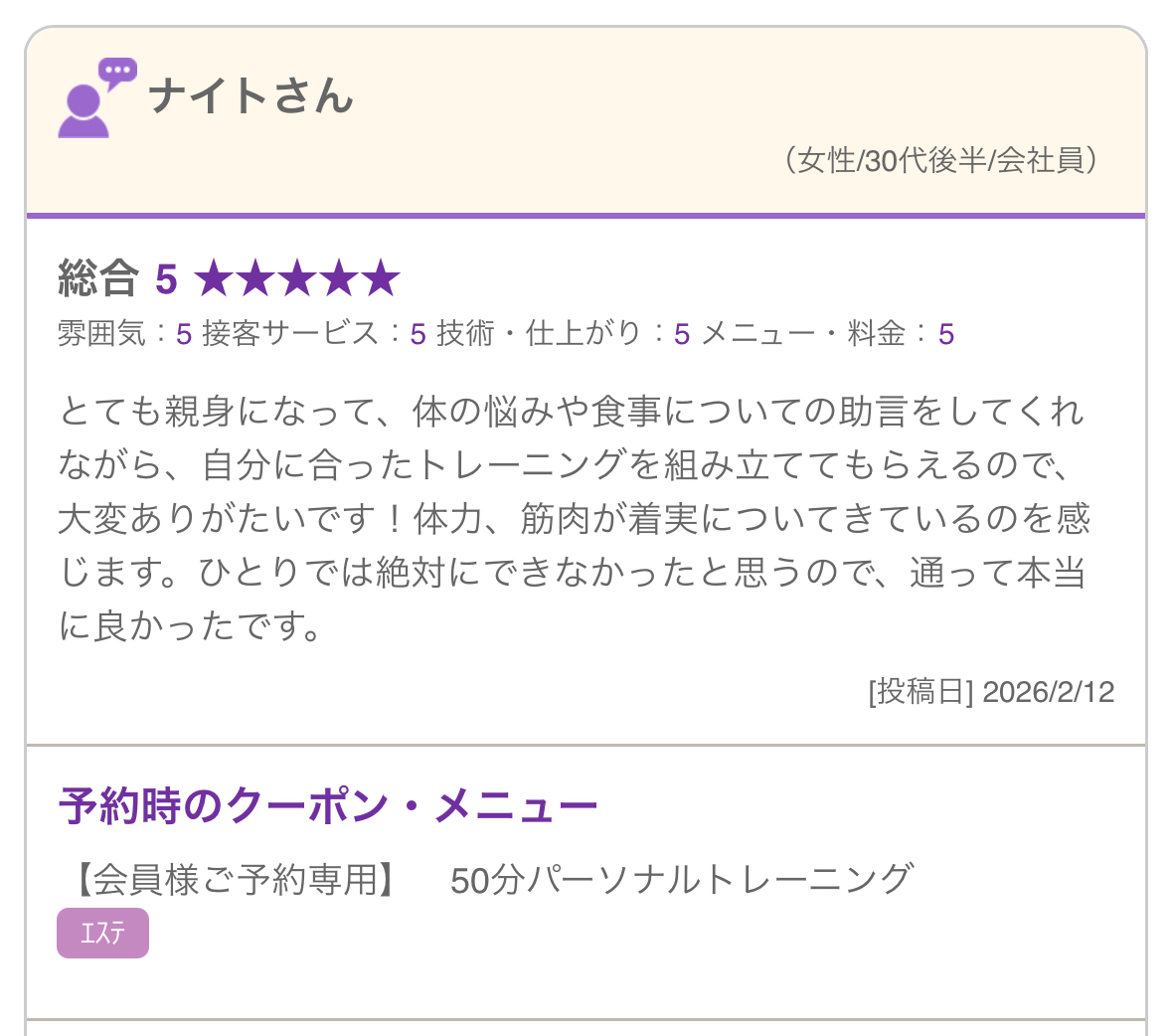Open the 50分パーソナルトレーニング menu entry
This screenshot has height=1036, width=1172.
[682, 879]
